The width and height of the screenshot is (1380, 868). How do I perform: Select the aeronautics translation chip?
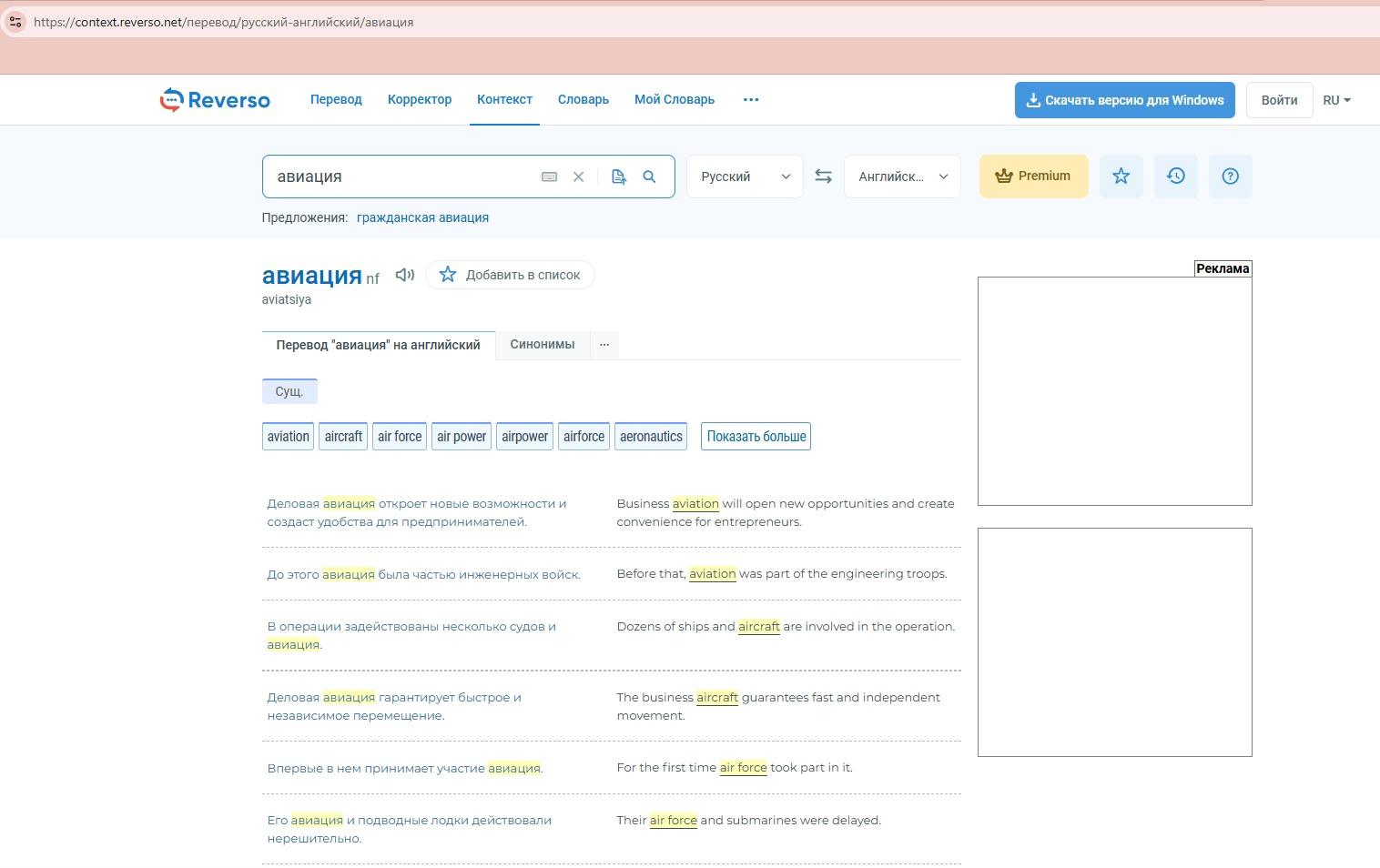(x=651, y=437)
